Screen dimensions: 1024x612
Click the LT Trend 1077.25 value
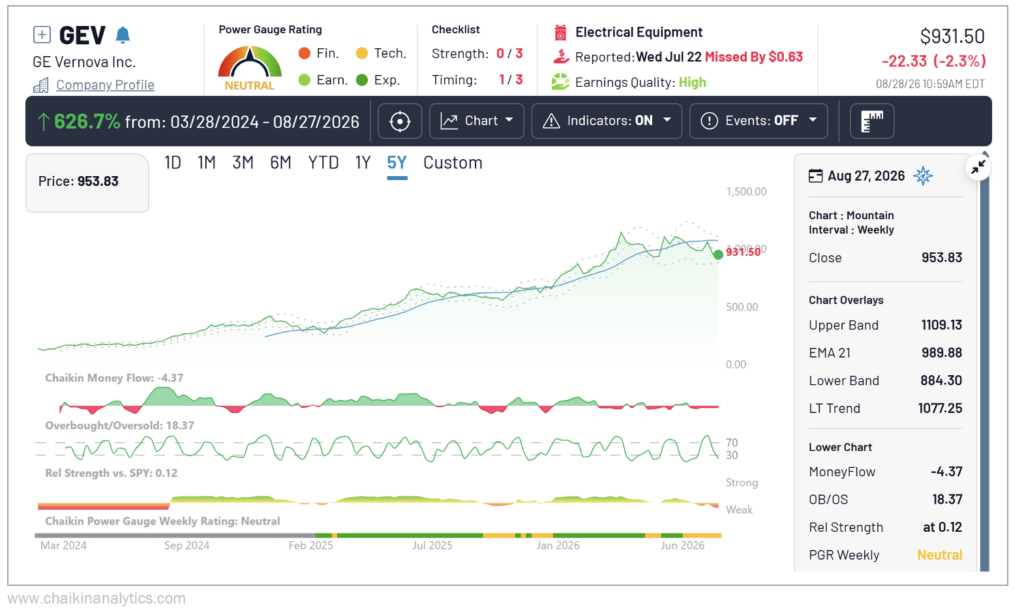click(x=940, y=408)
